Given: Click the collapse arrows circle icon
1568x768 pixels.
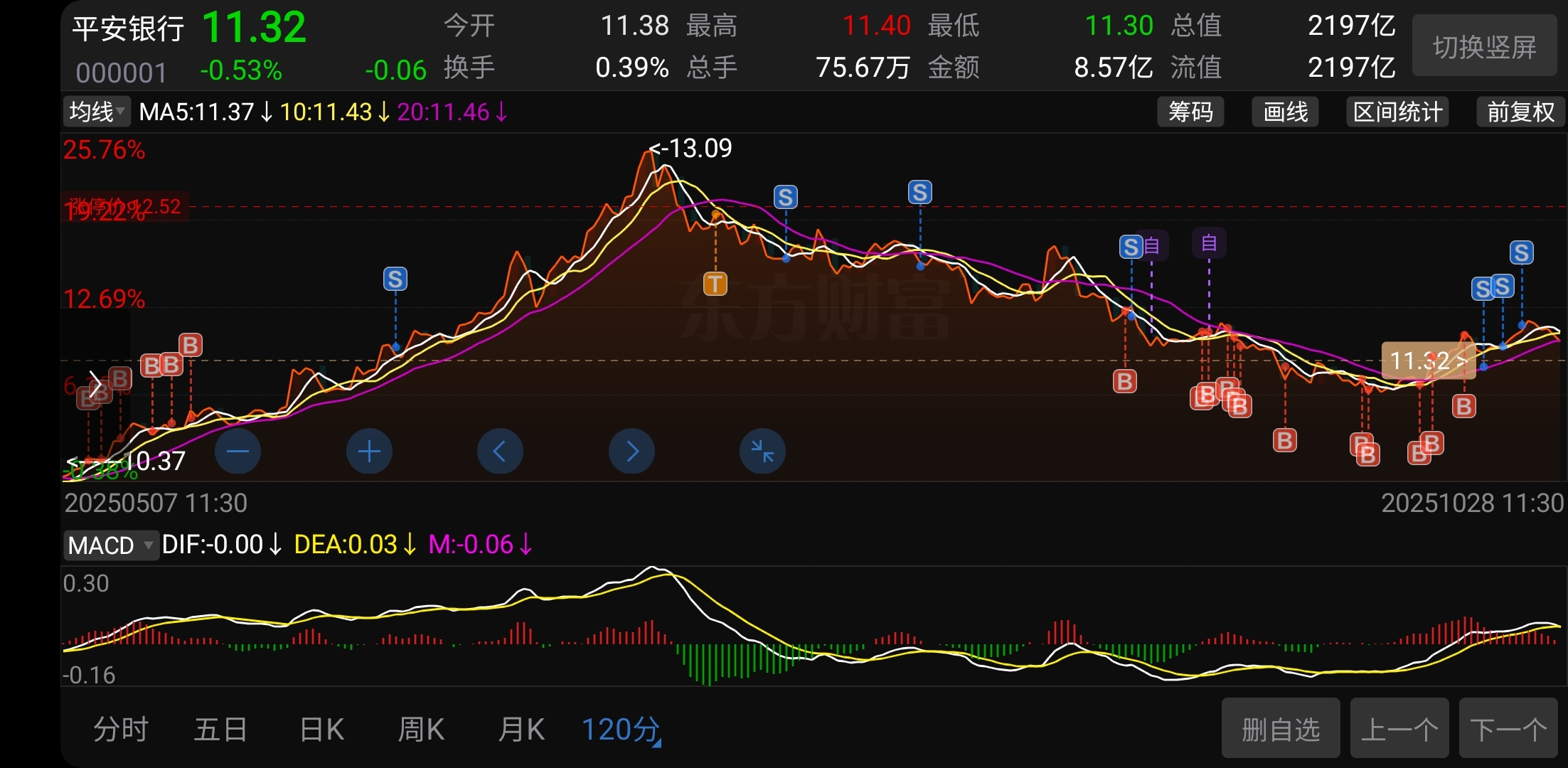Looking at the screenshot, I should point(762,452).
